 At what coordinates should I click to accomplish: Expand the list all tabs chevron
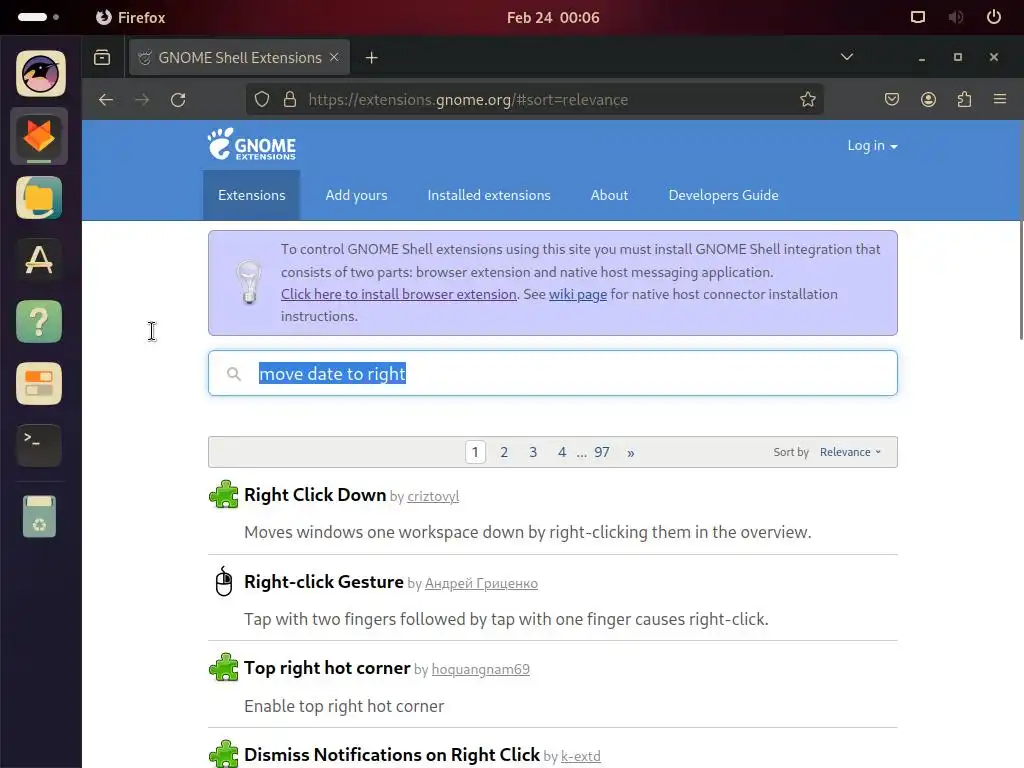tap(847, 57)
